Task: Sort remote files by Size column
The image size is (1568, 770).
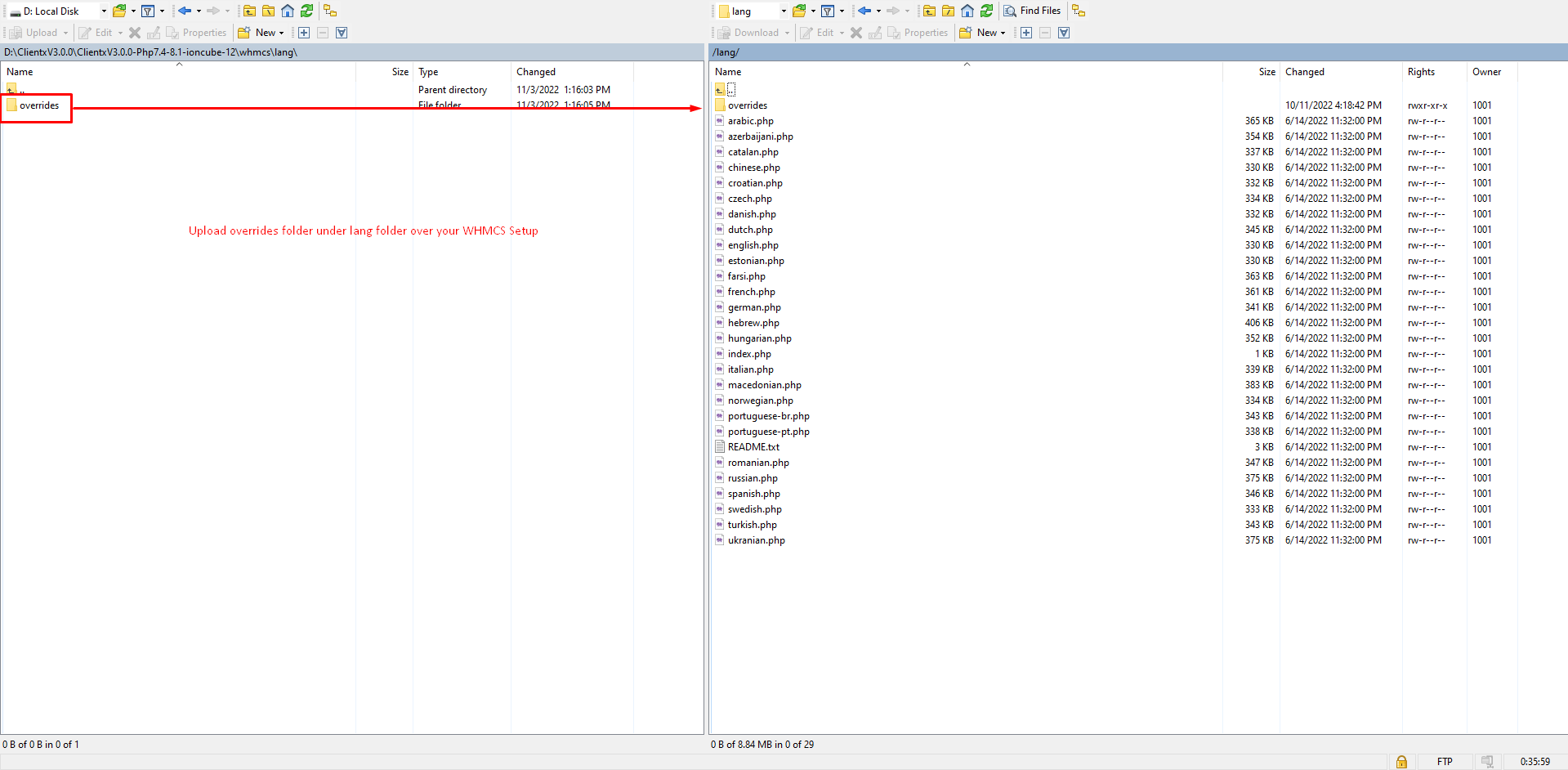Action: coord(1266,72)
